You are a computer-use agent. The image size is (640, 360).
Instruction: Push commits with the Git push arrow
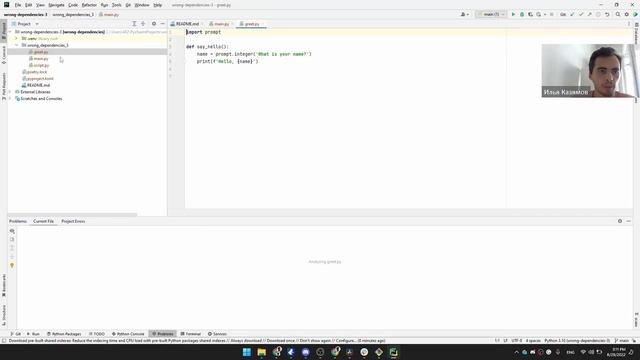[589, 14]
